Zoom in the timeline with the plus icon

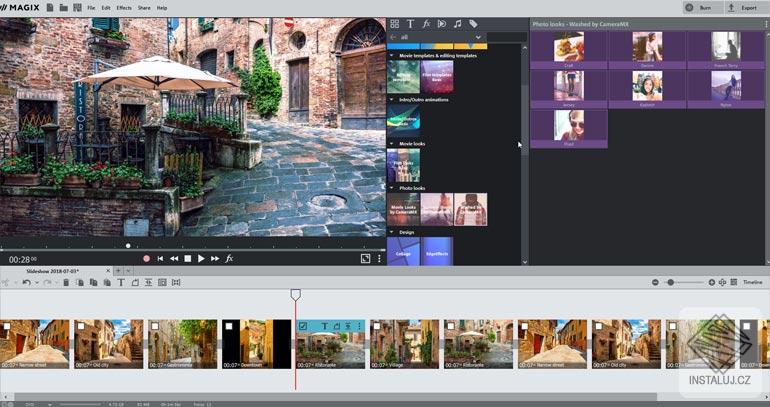(x=712, y=282)
